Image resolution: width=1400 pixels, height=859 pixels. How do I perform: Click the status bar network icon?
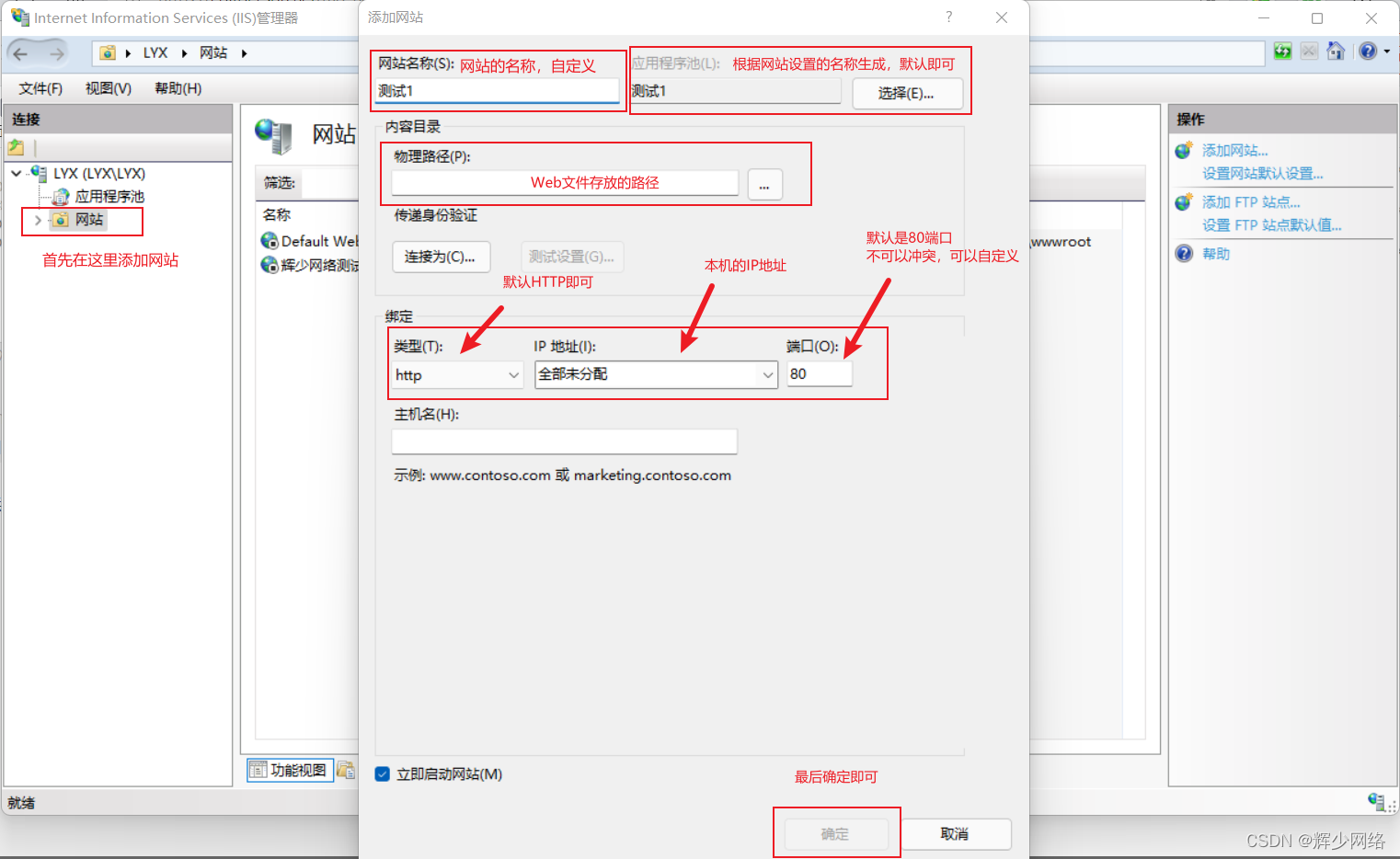(1376, 801)
